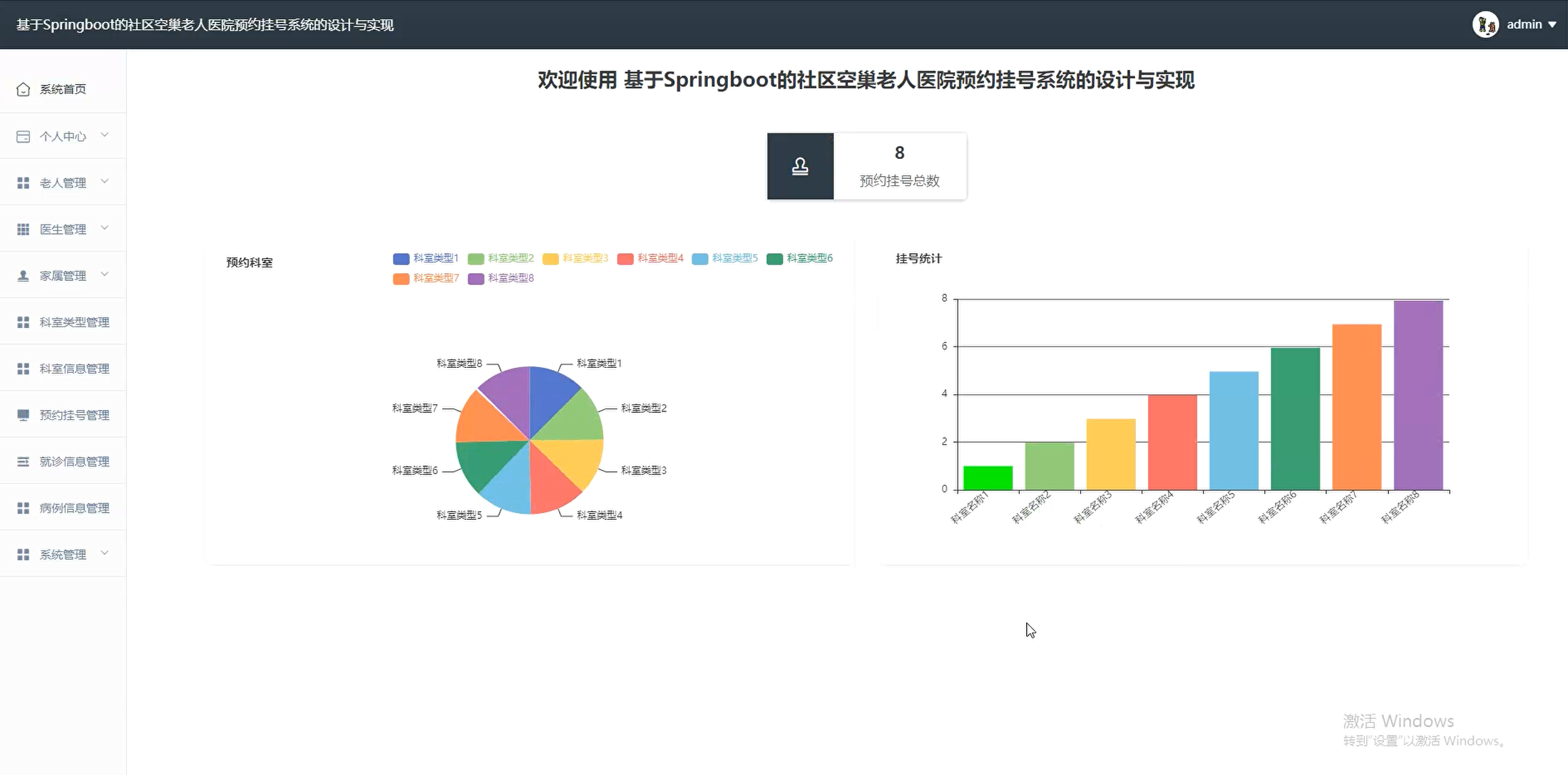Screen dimensions: 1568x775
Task: Click the dark green 科室名称6 bar
Action: point(1295,419)
